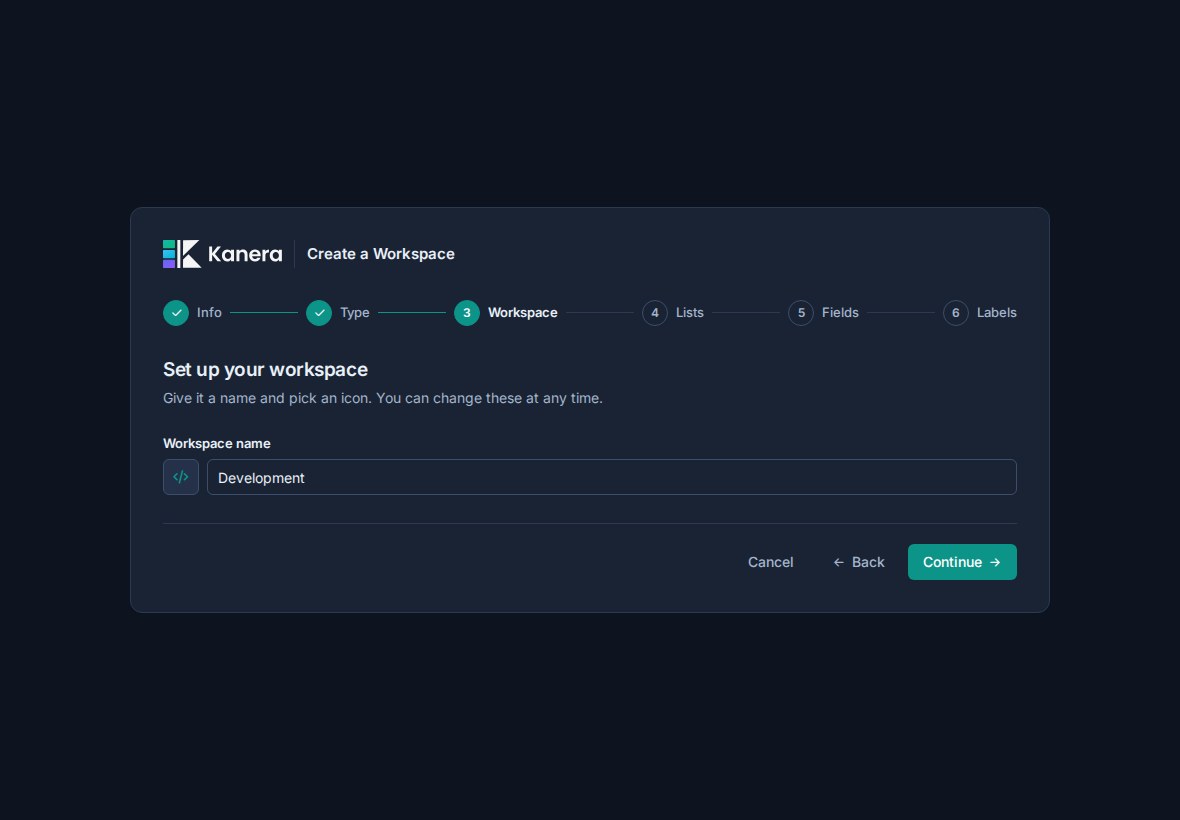Jump to the Labels step 6
The height and width of the screenshot is (820, 1180).
tap(980, 313)
